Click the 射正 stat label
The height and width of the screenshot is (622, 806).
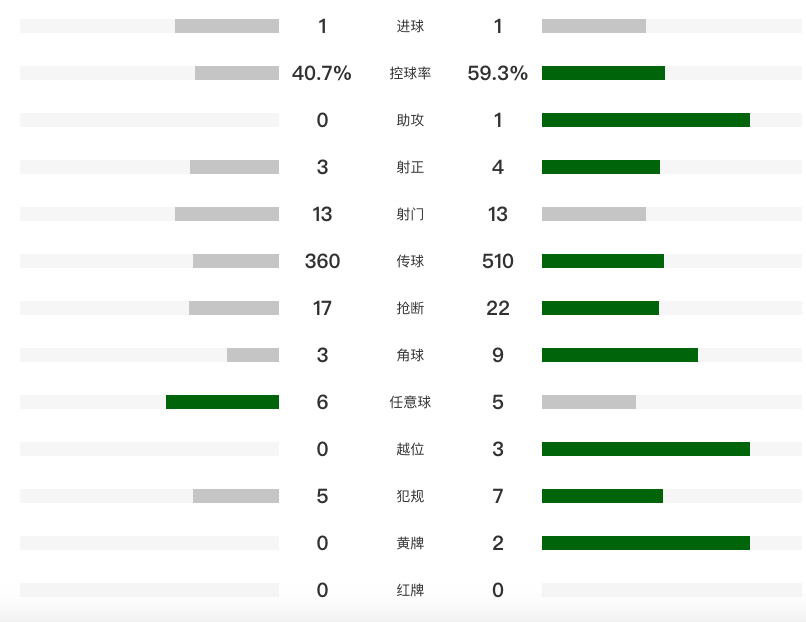point(410,167)
